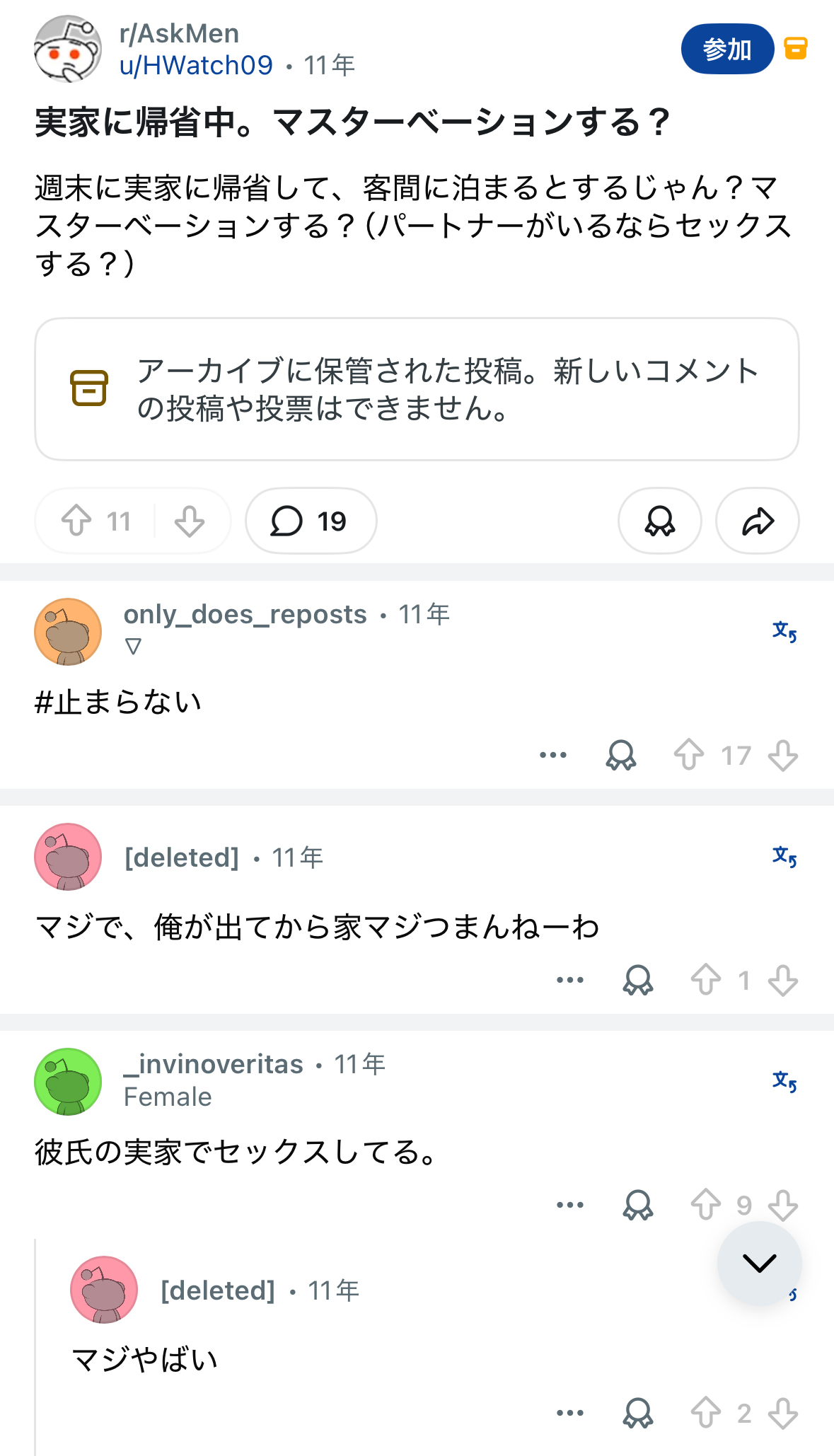This screenshot has width=834, height=1456.
Task: Open the post's 19 comments
Action: coord(311,521)
